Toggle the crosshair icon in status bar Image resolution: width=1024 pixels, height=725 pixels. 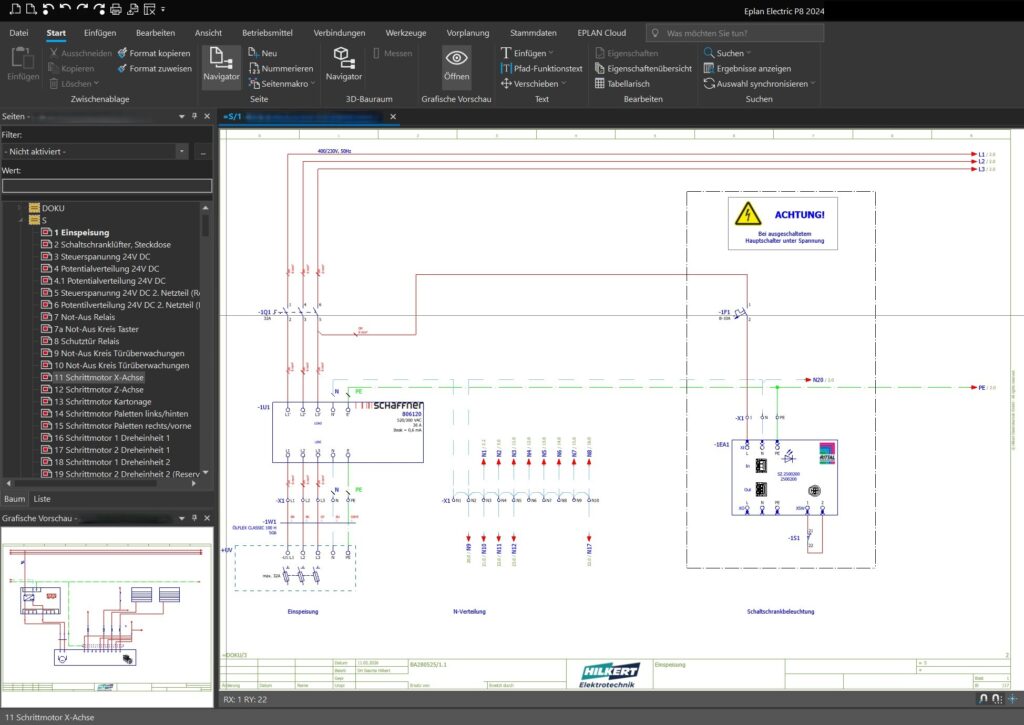1012,697
